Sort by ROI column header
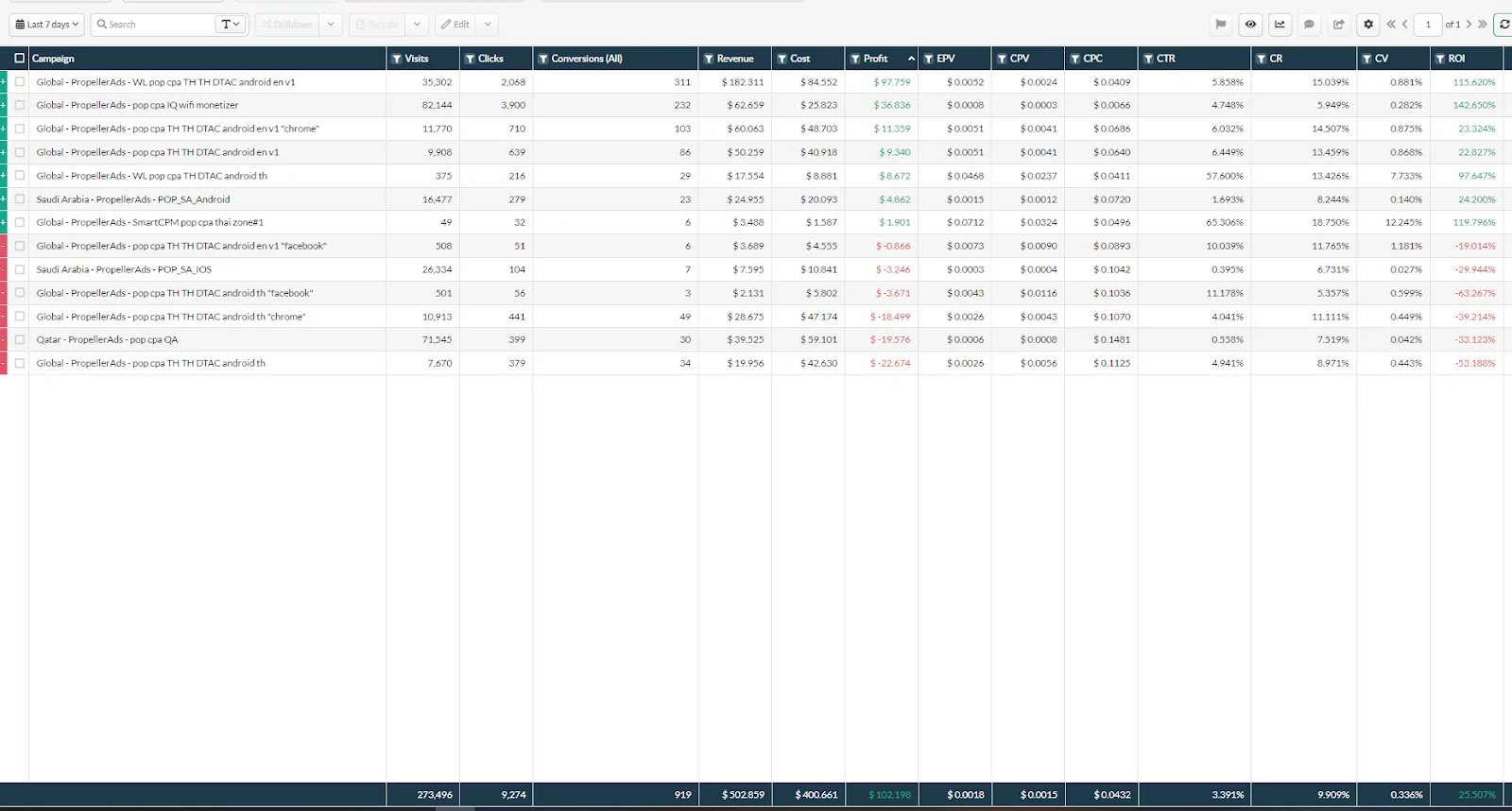Screen dimensions: 1512x811 [1456, 59]
